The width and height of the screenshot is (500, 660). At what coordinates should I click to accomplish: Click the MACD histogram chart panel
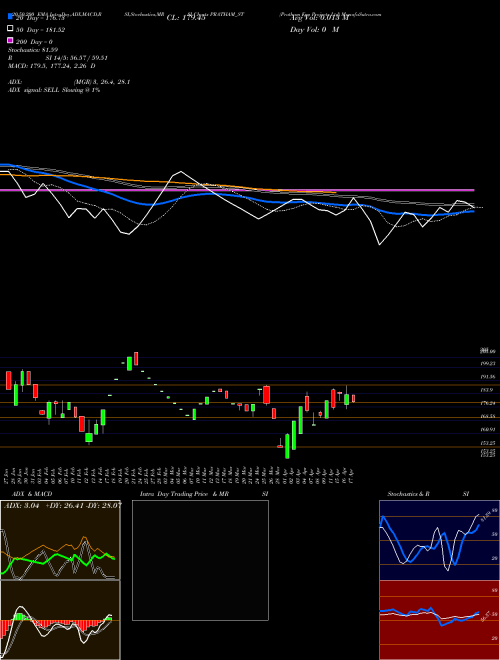(60, 620)
